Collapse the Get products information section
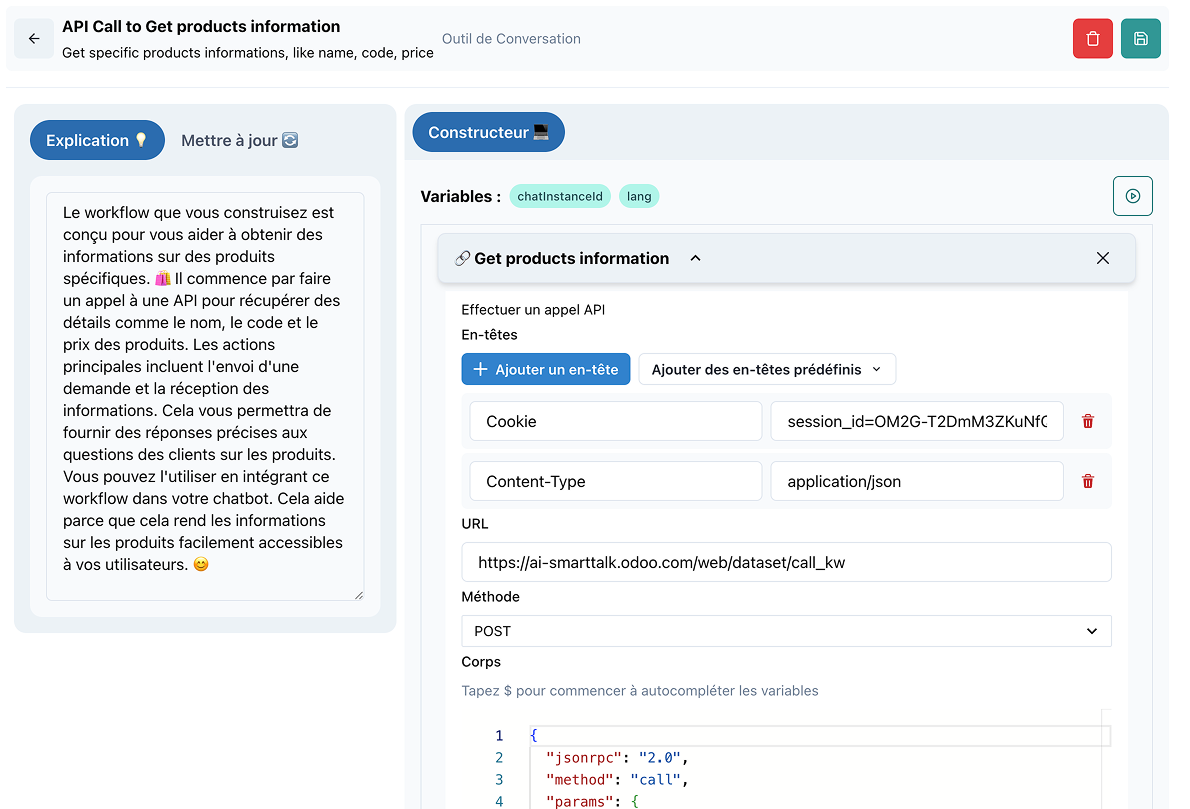The width and height of the screenshot is (1190, 809). point(695,257)
